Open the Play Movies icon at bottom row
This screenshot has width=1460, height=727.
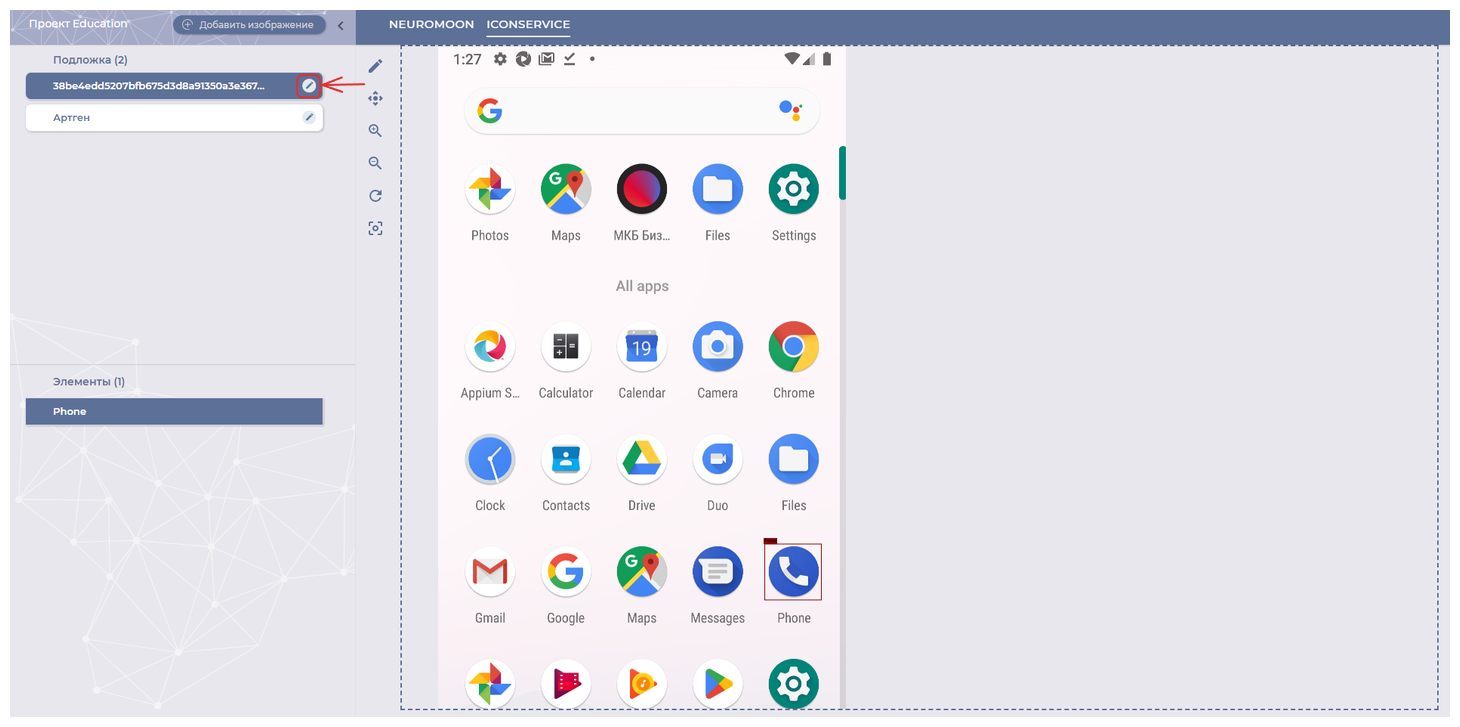(x=566, y=684)
